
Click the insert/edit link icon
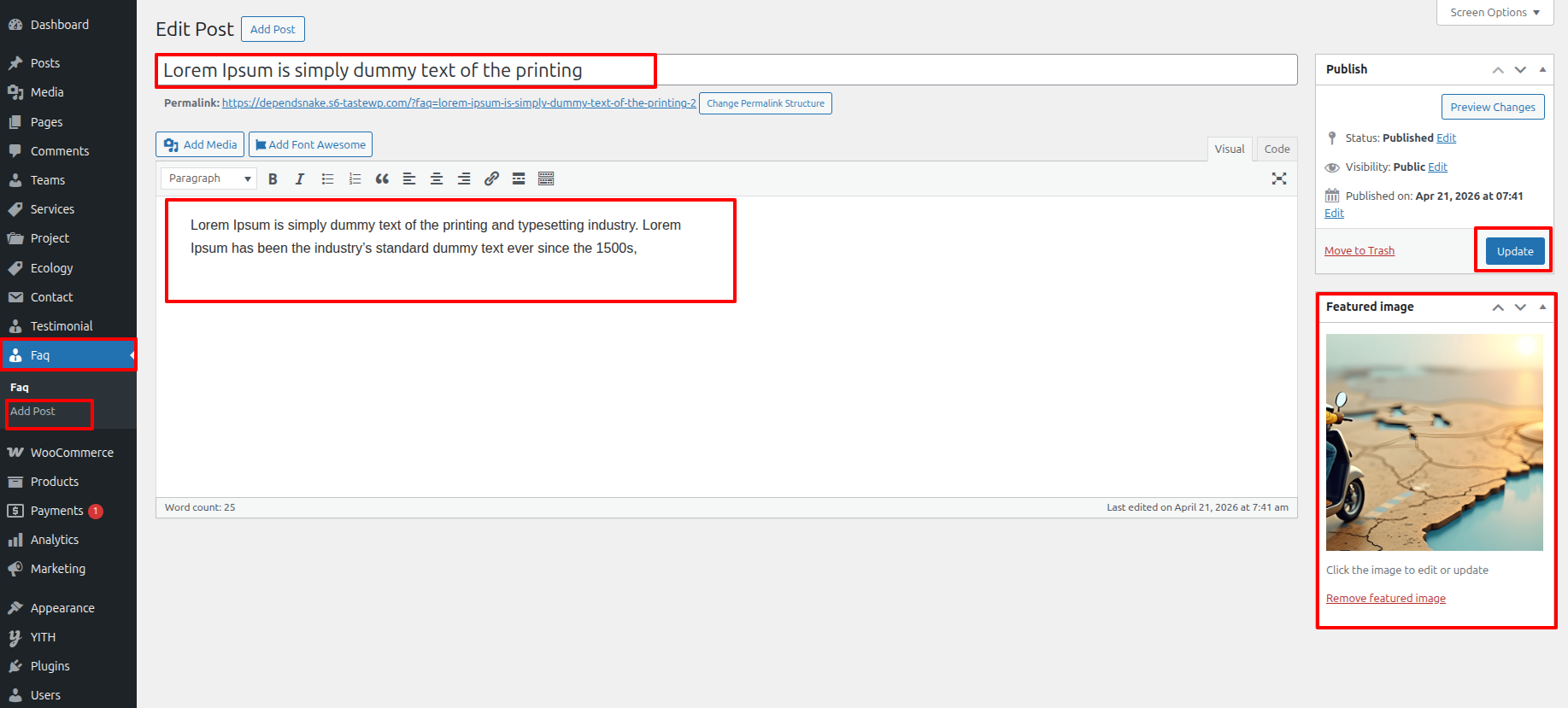491,178
